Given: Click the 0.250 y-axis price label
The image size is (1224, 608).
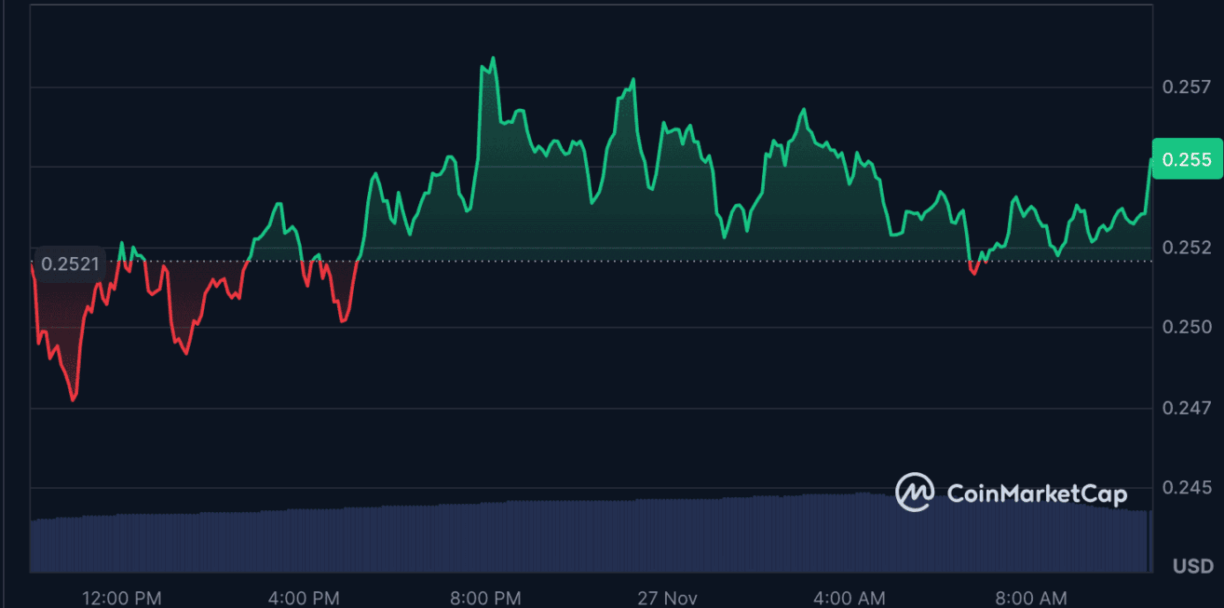Looking at the screenshot, I should tap(1186, 327).
